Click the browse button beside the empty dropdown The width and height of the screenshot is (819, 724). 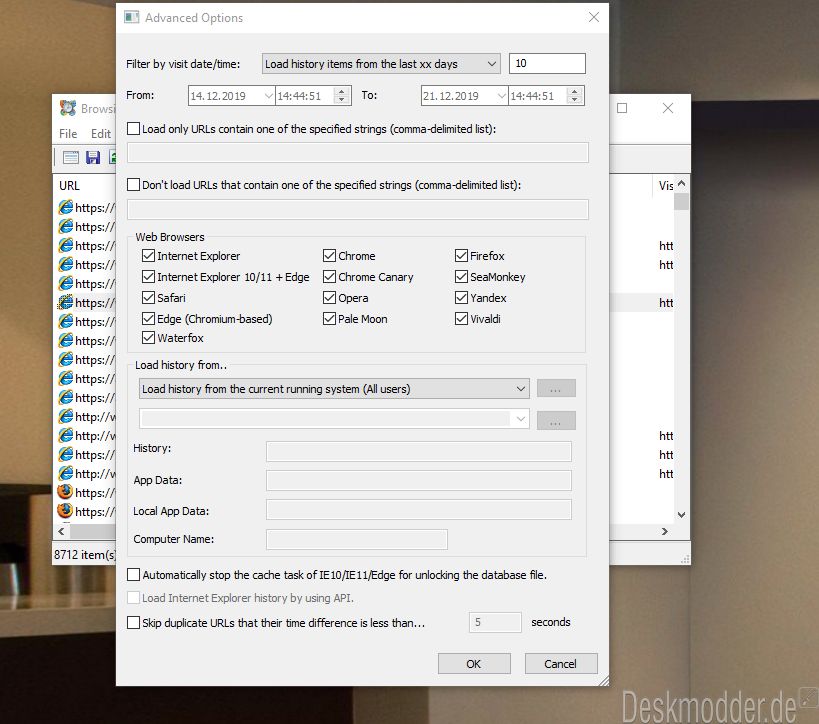coord(556,420)
